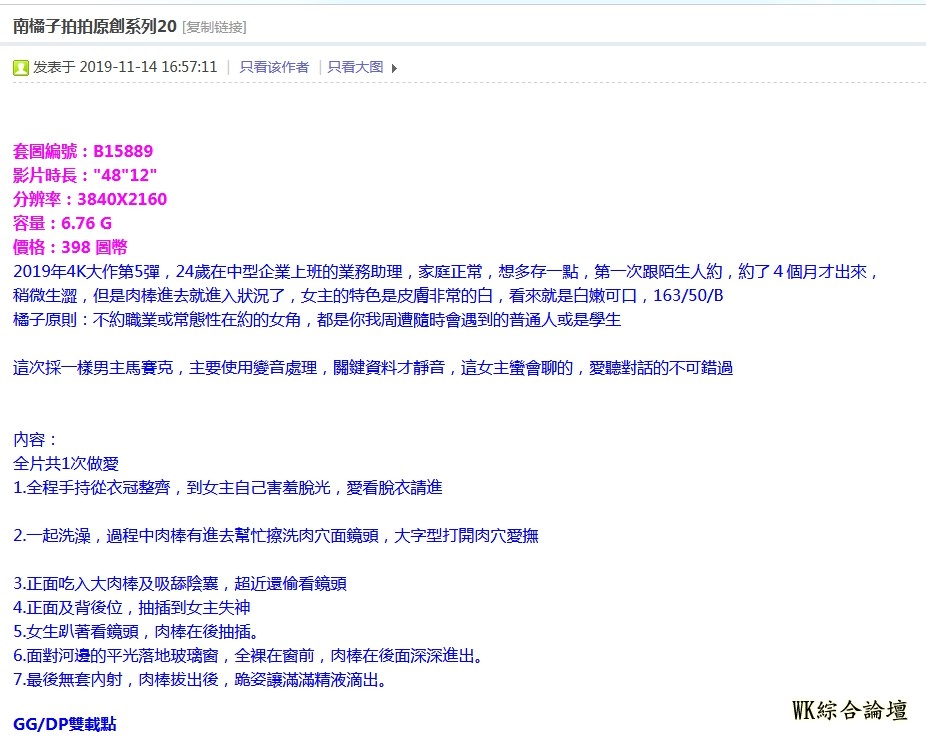
Task: Click the GG/DP雙載點 download text
Action: coord(65,723)
